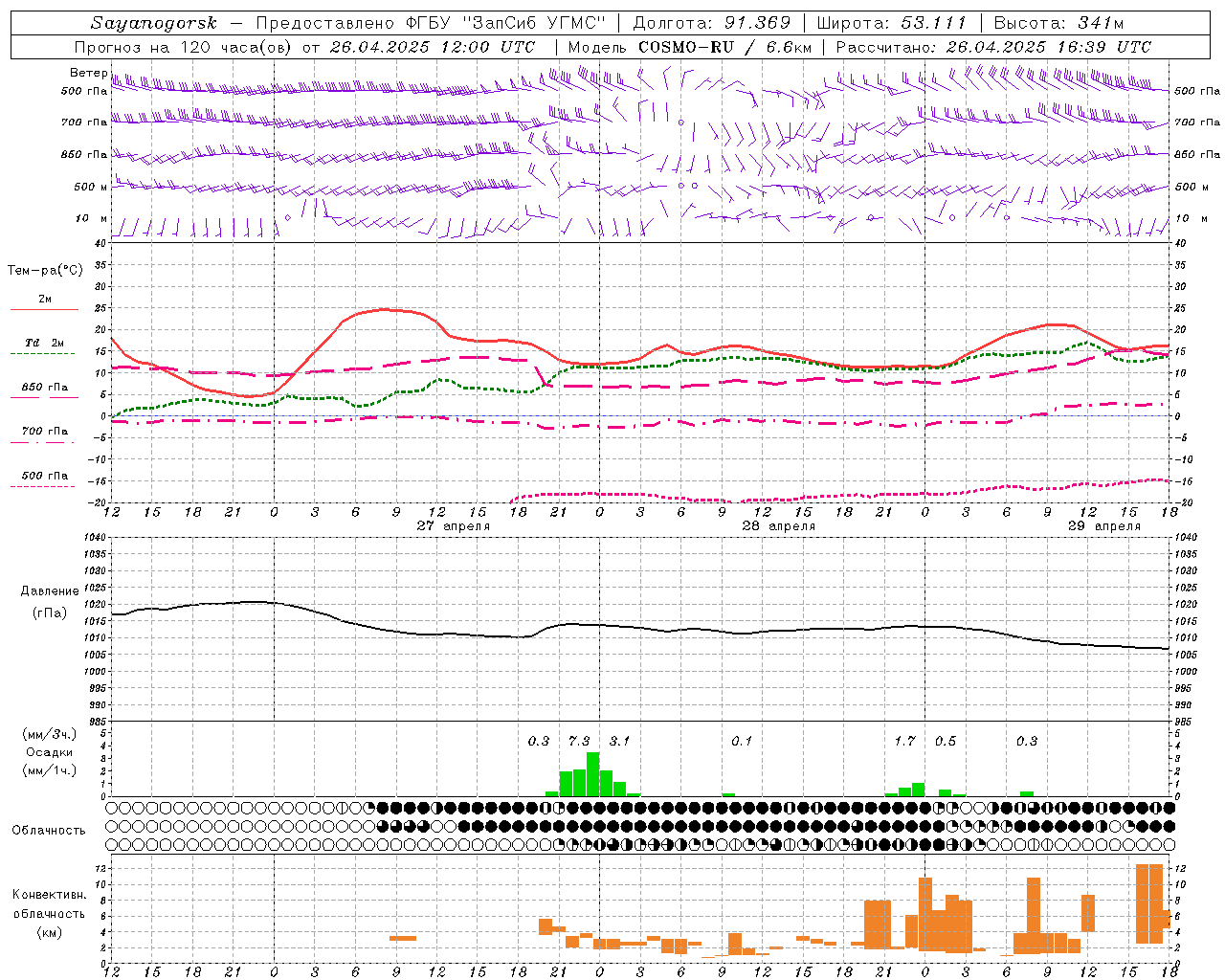Click the "1.7" precipitation total value

904,741
